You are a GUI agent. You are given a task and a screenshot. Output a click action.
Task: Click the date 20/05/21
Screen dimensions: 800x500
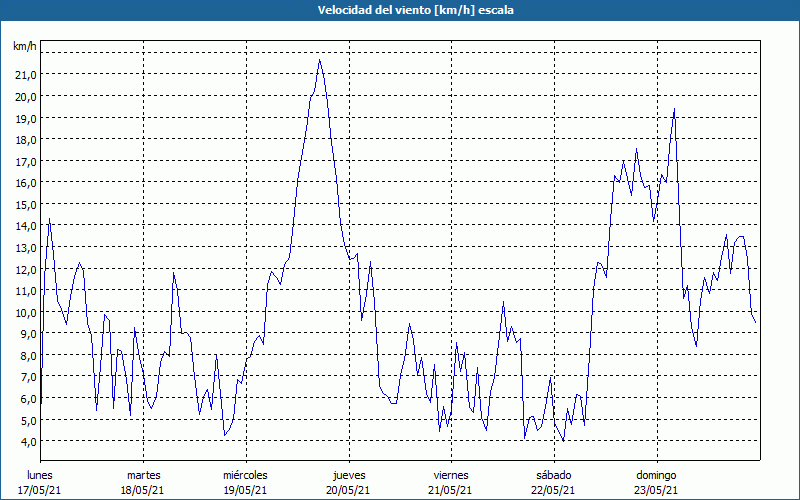pos(348,490)
